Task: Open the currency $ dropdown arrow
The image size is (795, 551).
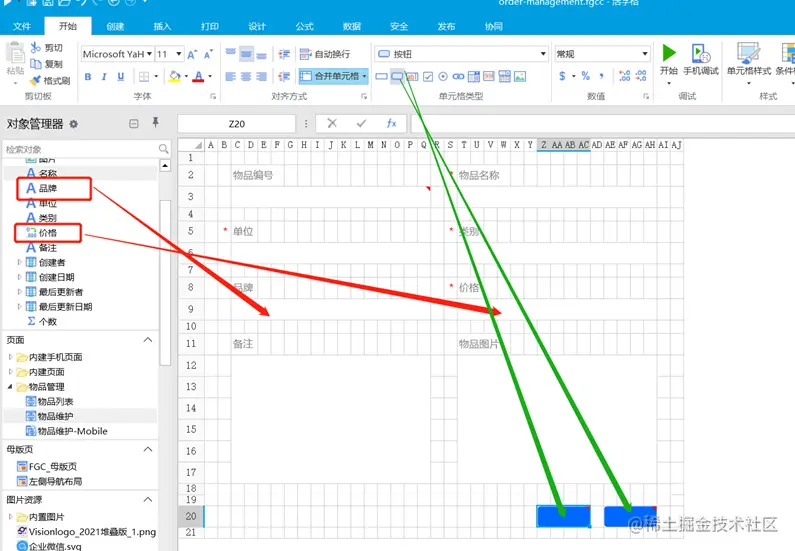Action: click(x=573, y=76)
